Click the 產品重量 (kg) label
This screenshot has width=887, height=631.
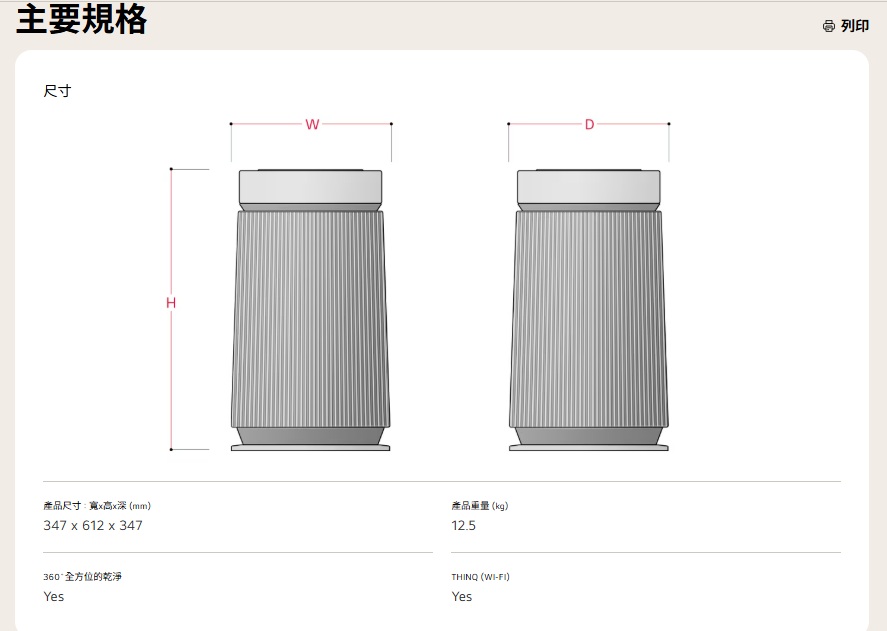coord(480,506)
